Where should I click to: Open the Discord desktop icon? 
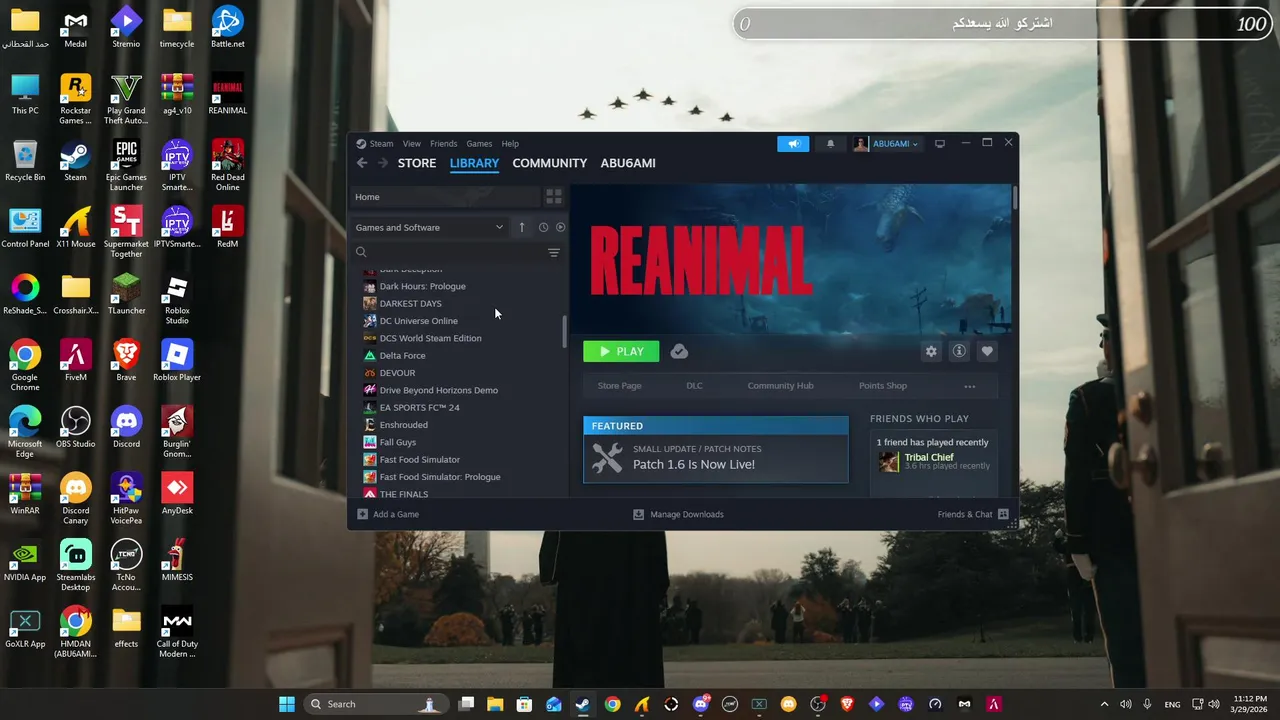coord(126,428)
